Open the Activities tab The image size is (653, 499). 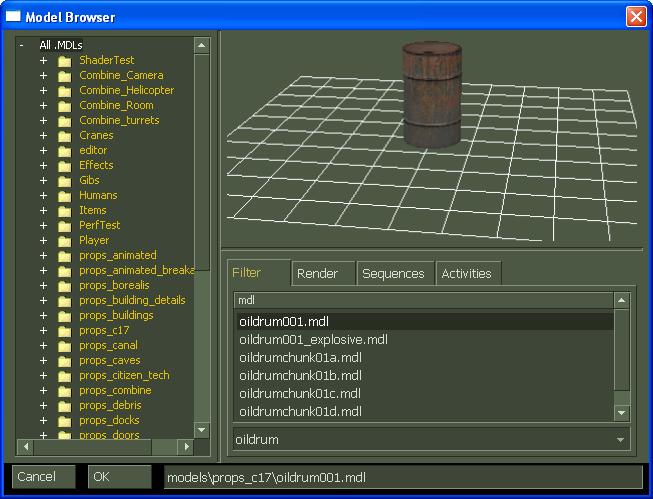click(468, 274)
